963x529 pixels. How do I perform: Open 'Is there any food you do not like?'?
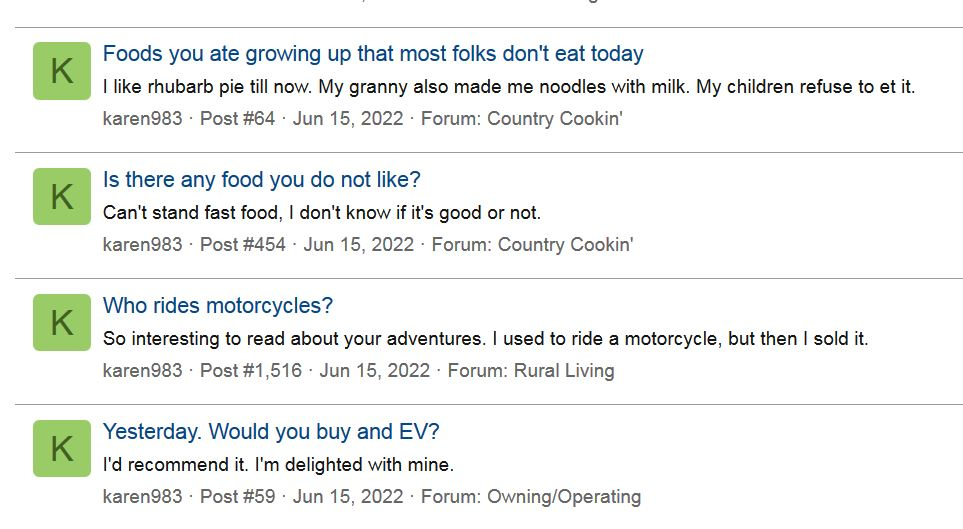tap(262, 180)
